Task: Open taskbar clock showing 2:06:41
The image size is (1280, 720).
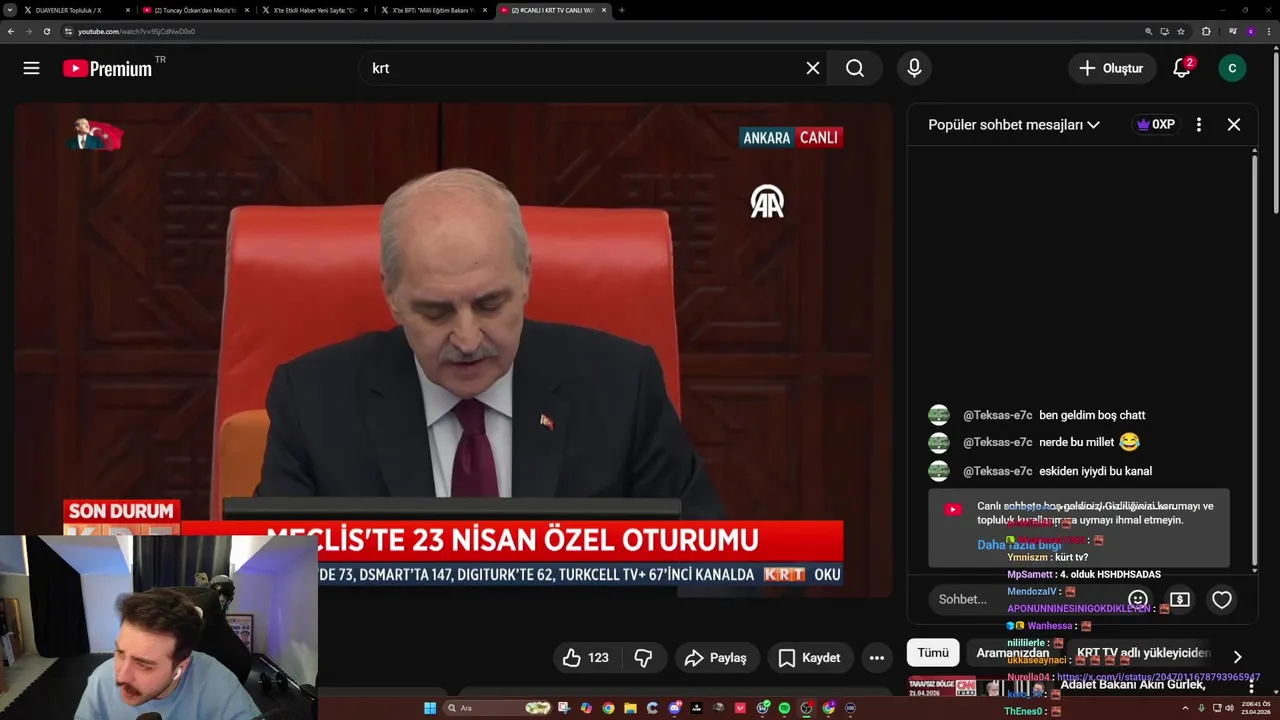Action: [1256, 708]
